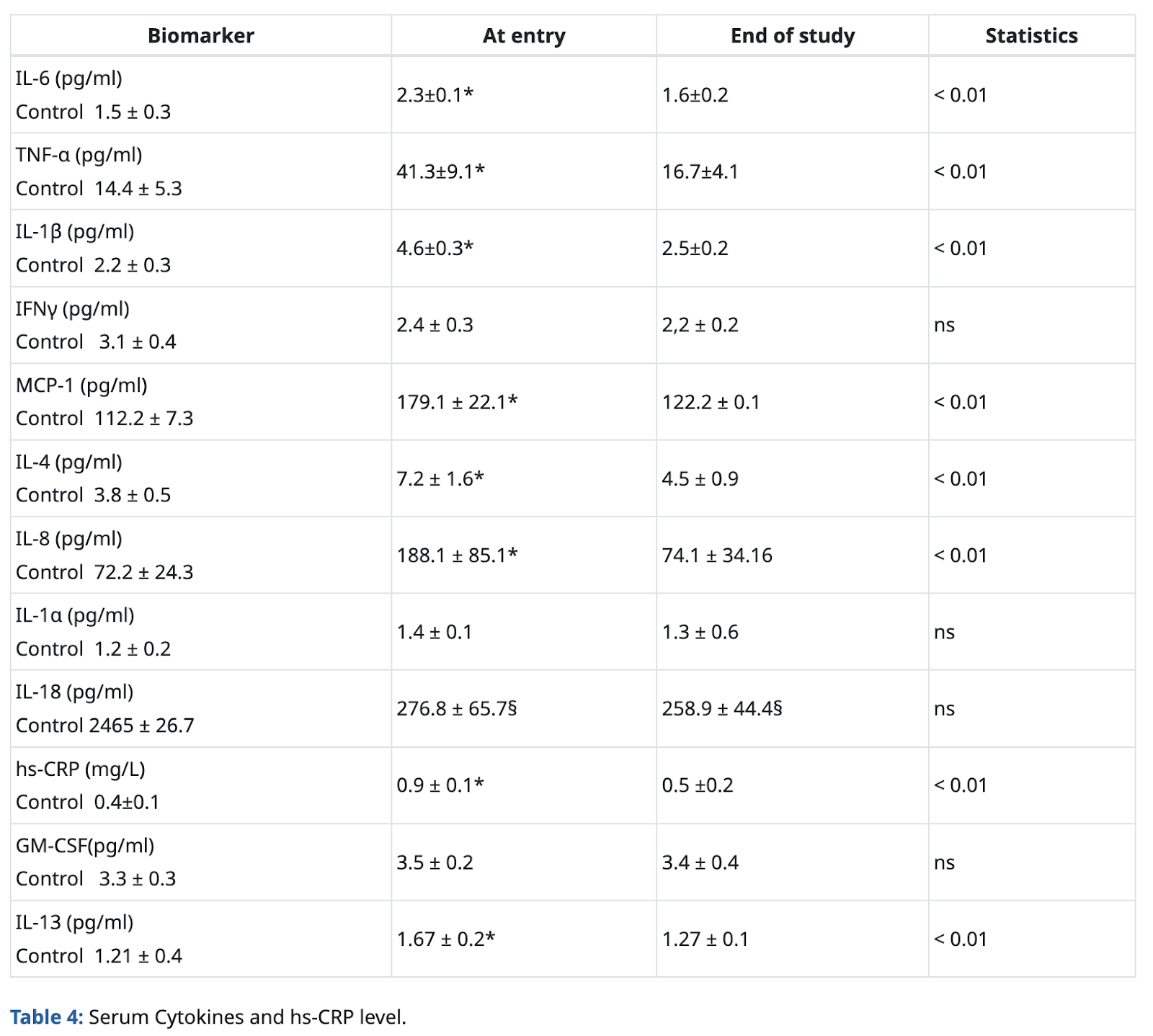Select the hs-CRP at entry value 0.9 ± 0.1*

(x=440, y=785)
